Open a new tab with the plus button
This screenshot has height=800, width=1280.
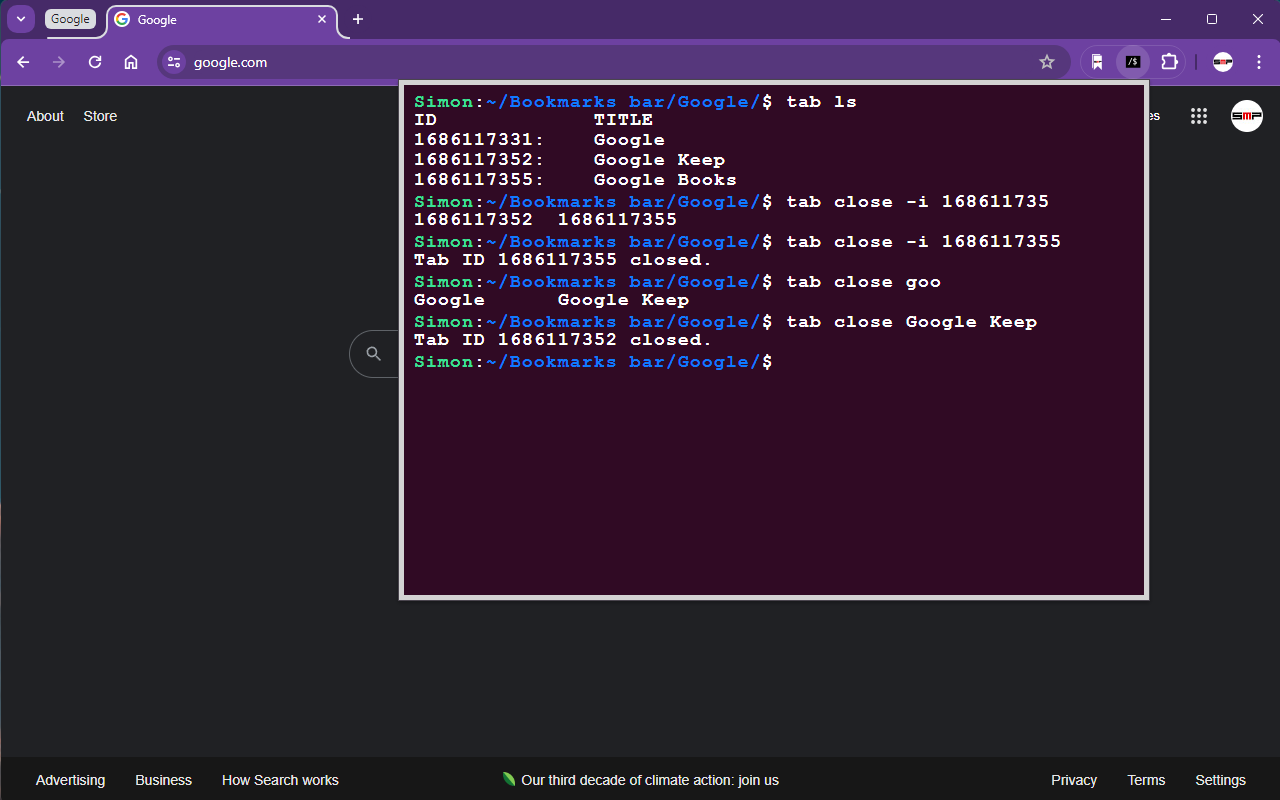click(358, 20)
